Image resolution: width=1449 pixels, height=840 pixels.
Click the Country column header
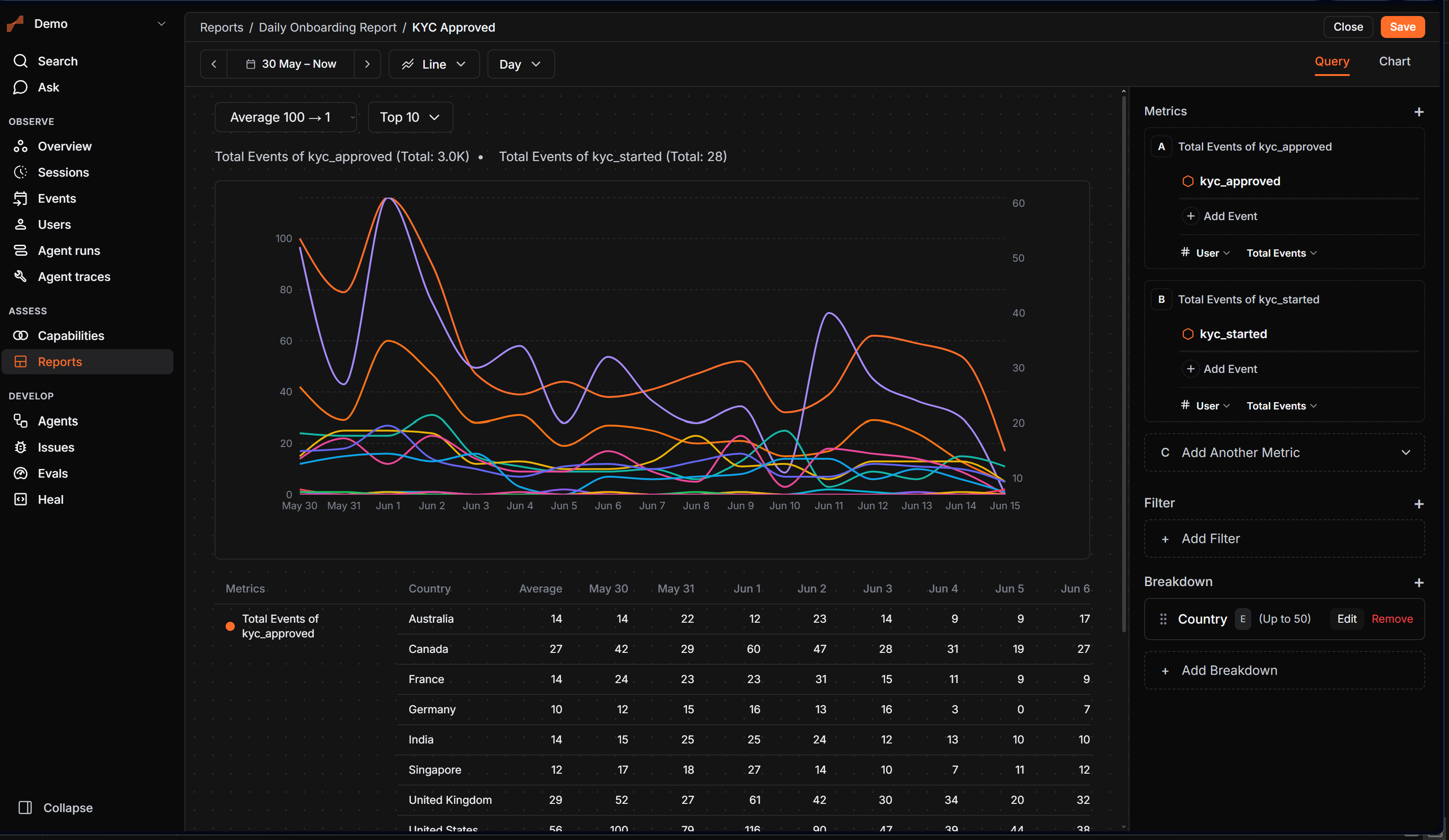pos(429,589)
